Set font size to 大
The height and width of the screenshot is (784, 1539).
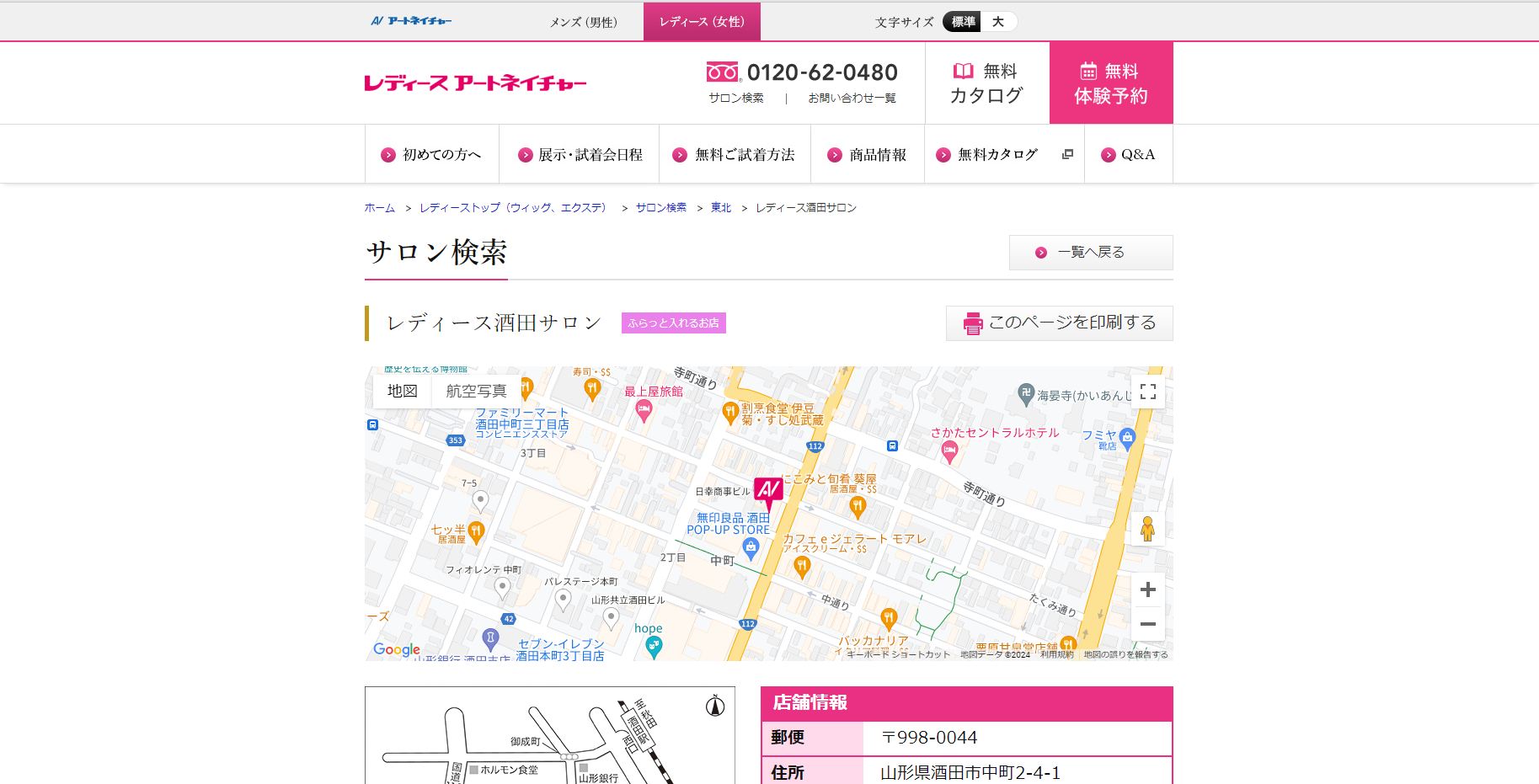click(x=998, y=22)
